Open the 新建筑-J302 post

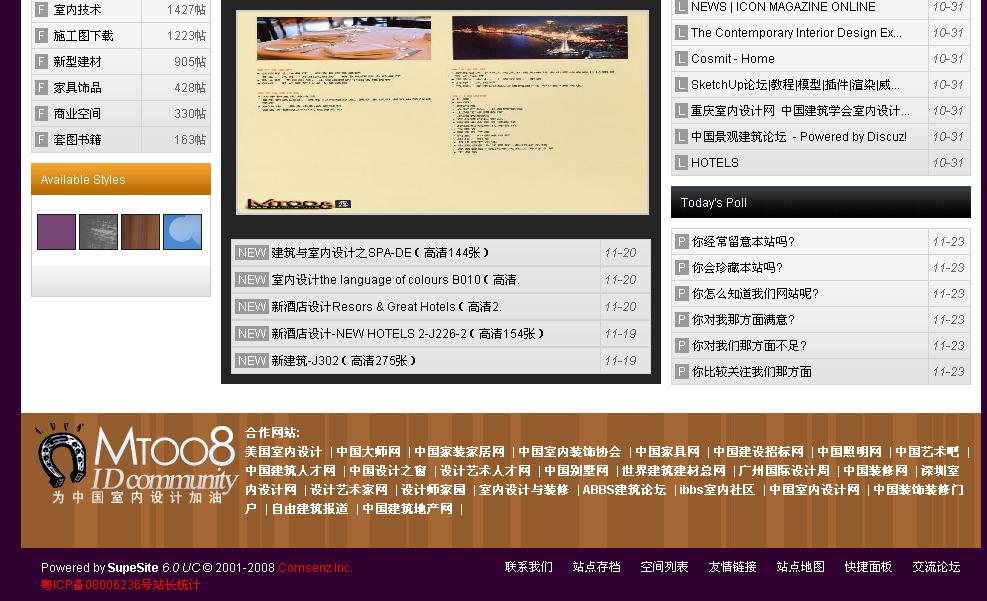point(344,361)
